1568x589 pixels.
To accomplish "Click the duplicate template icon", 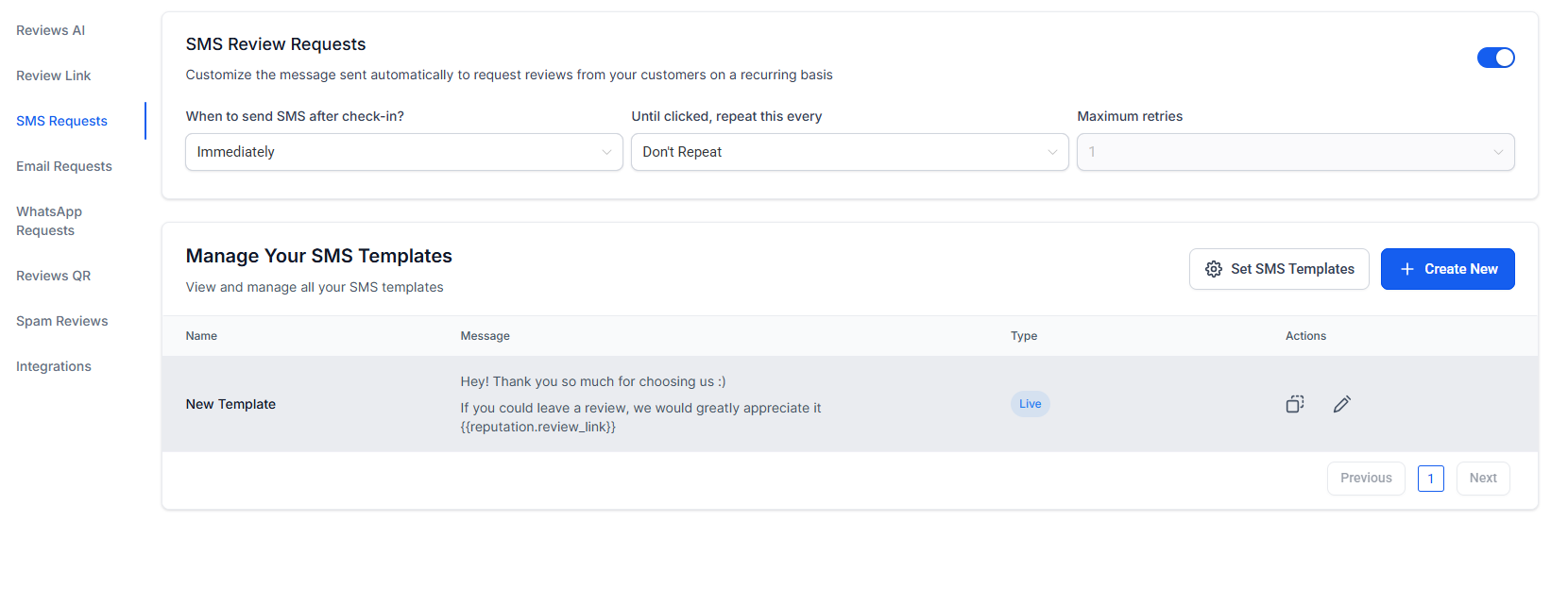I will [x=1294, y=404].
